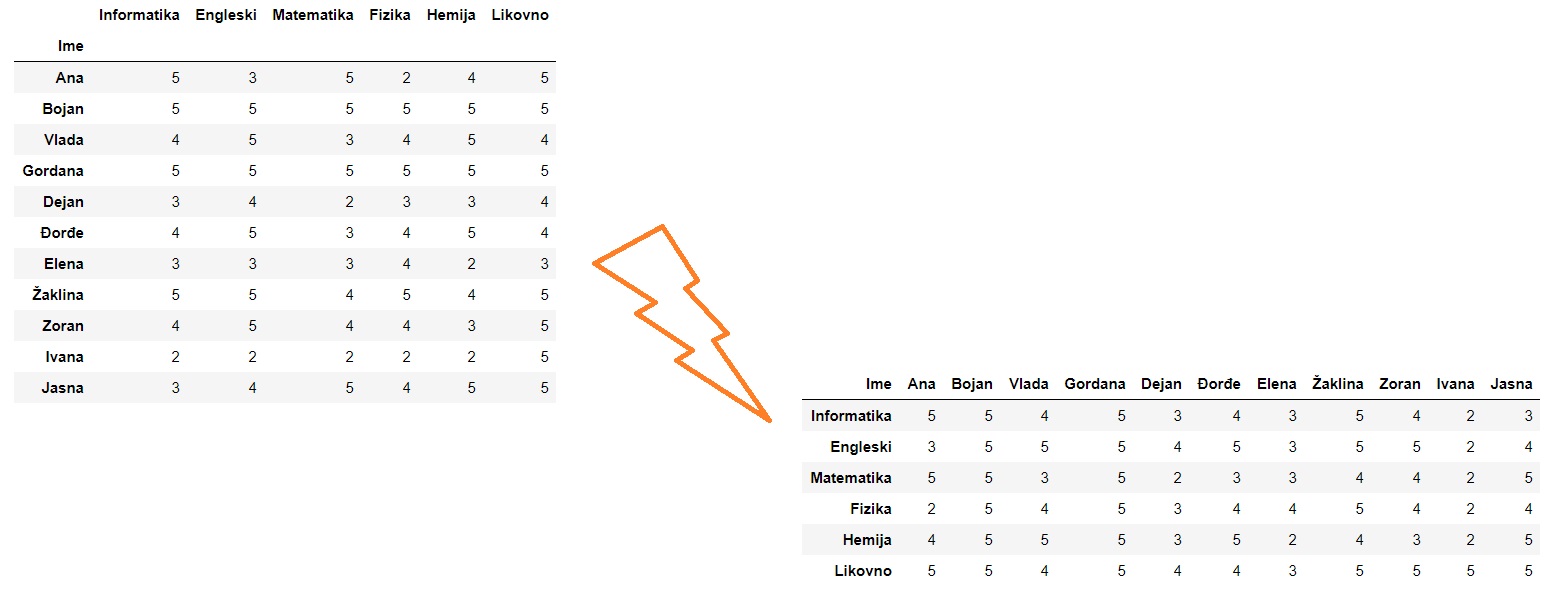Click the Informatika row label in transposed table
The image size is (1559, 604).
[851, 415]
